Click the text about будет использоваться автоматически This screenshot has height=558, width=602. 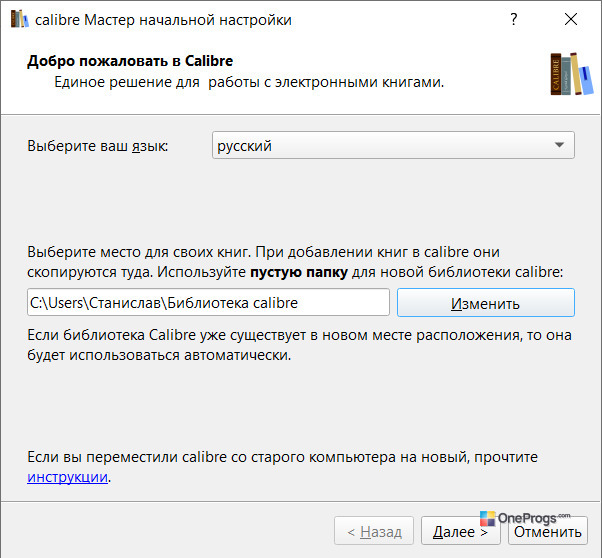click(x=159, y=355)
